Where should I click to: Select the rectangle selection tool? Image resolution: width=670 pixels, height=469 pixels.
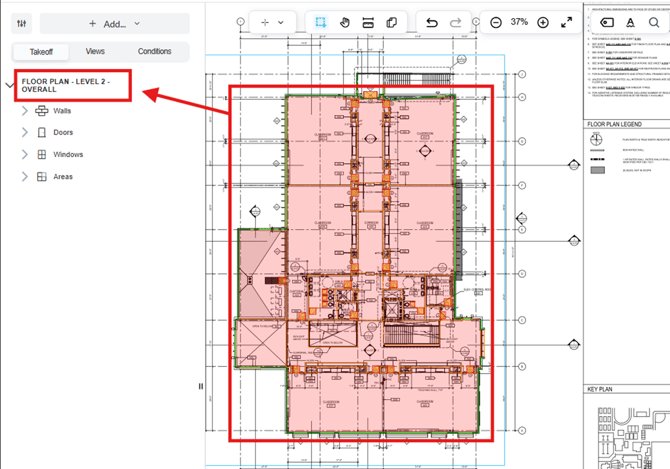pyautogui.click(x=320, y=22)
